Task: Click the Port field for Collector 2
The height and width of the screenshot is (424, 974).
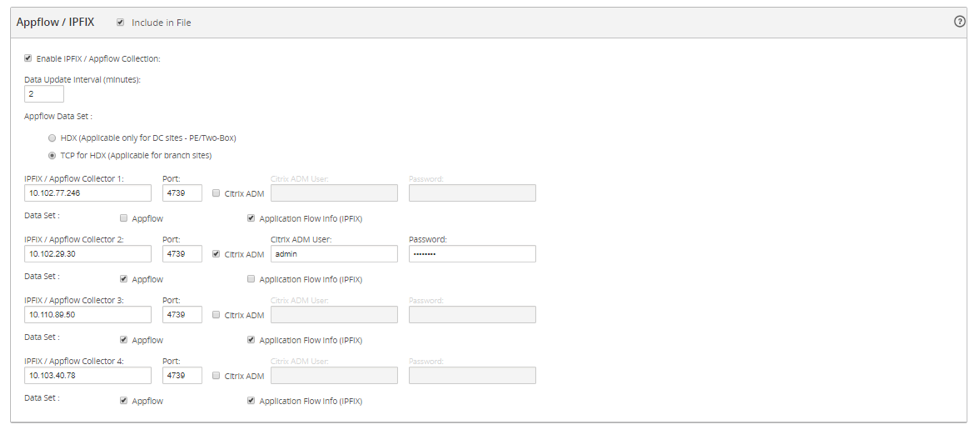Action: tap(182, 254)
